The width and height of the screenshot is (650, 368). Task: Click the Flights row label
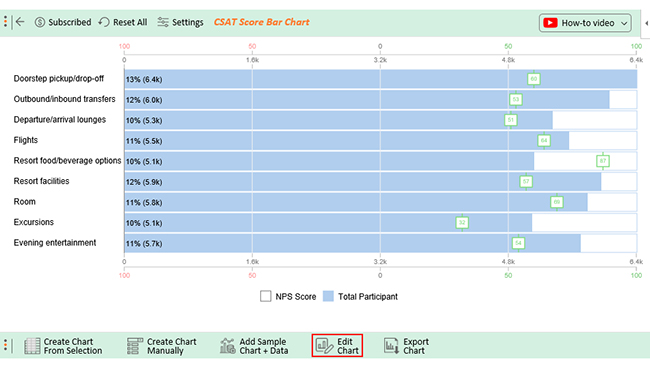coord(26,140)
